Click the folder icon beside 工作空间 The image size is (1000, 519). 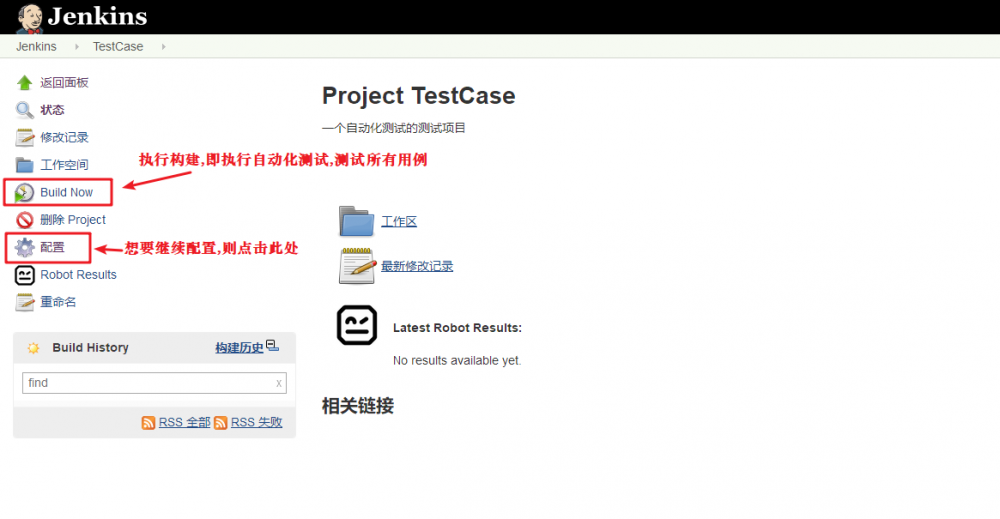pos(24,165)
